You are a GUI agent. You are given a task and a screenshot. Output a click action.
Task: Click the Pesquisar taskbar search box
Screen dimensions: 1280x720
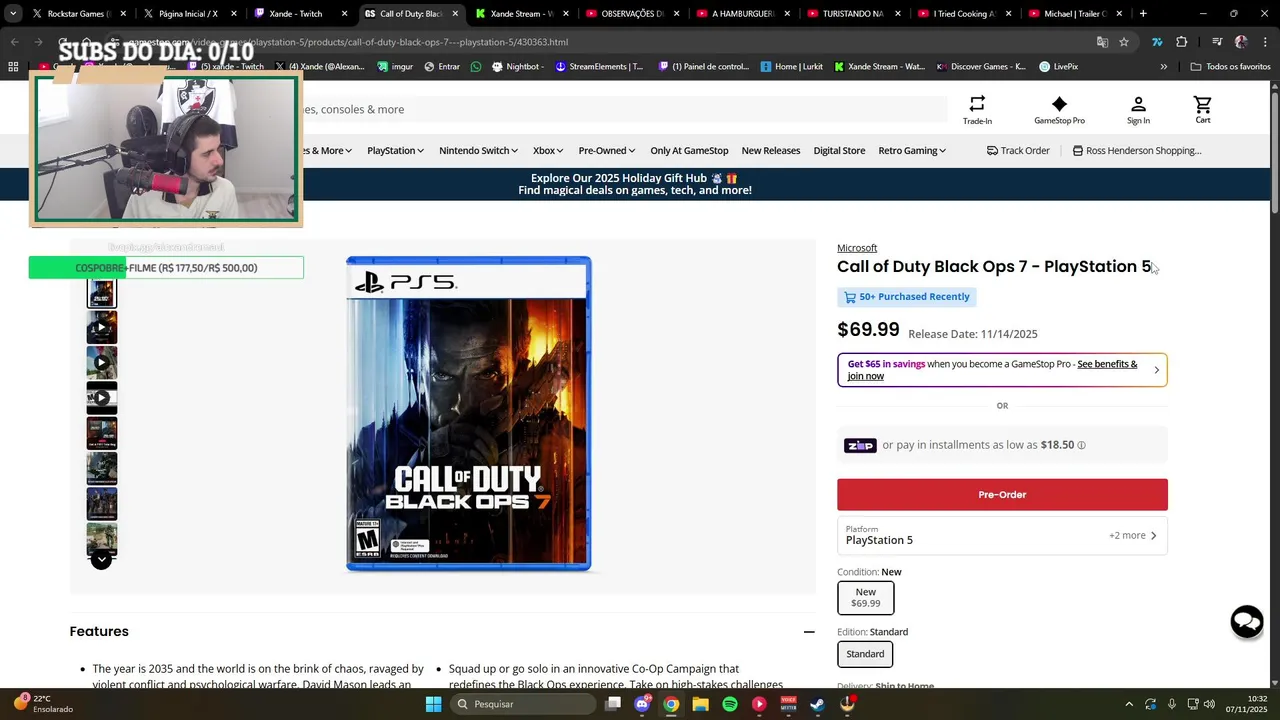(x=523, y=704)
